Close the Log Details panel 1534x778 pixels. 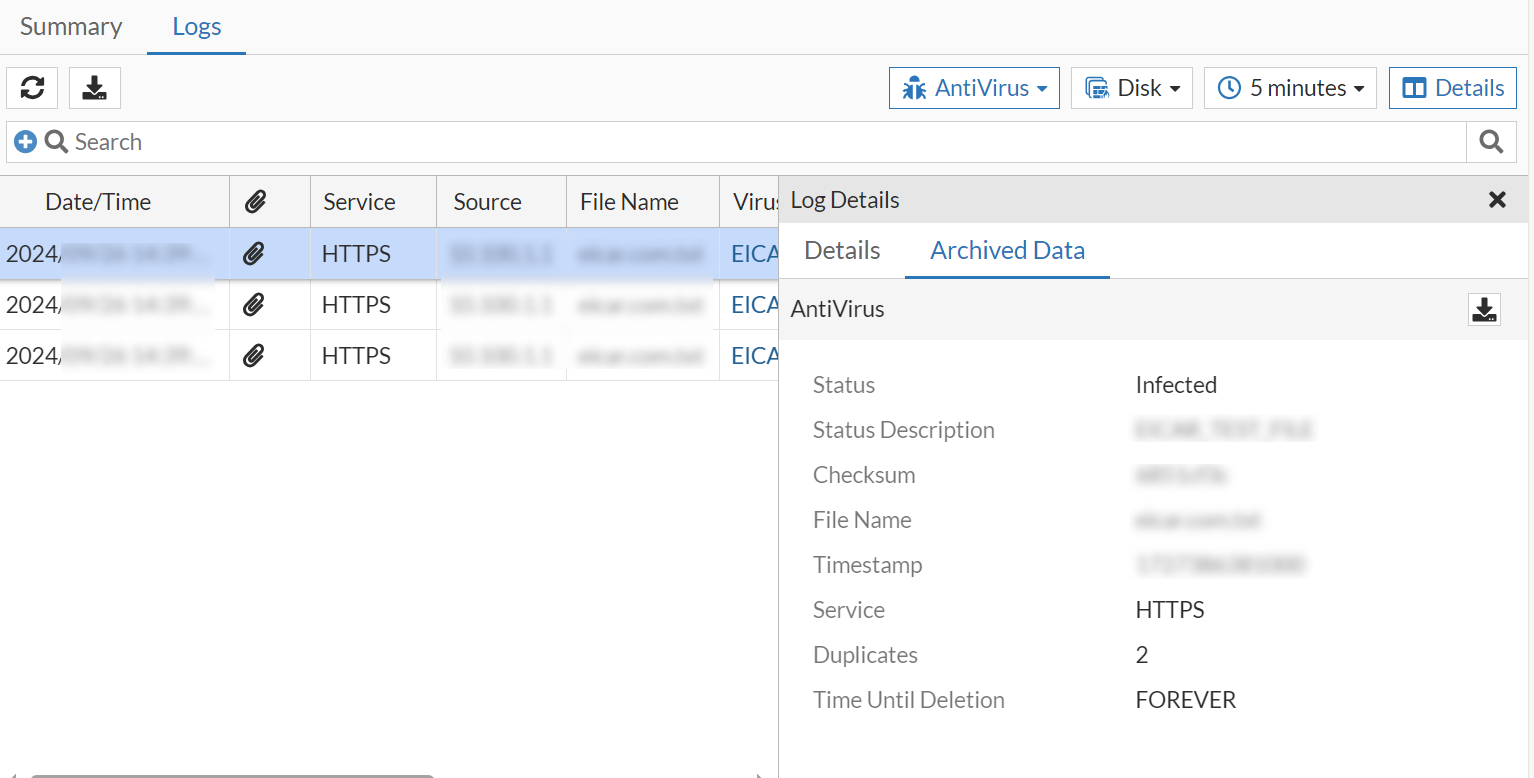[x=1497, y=200]
